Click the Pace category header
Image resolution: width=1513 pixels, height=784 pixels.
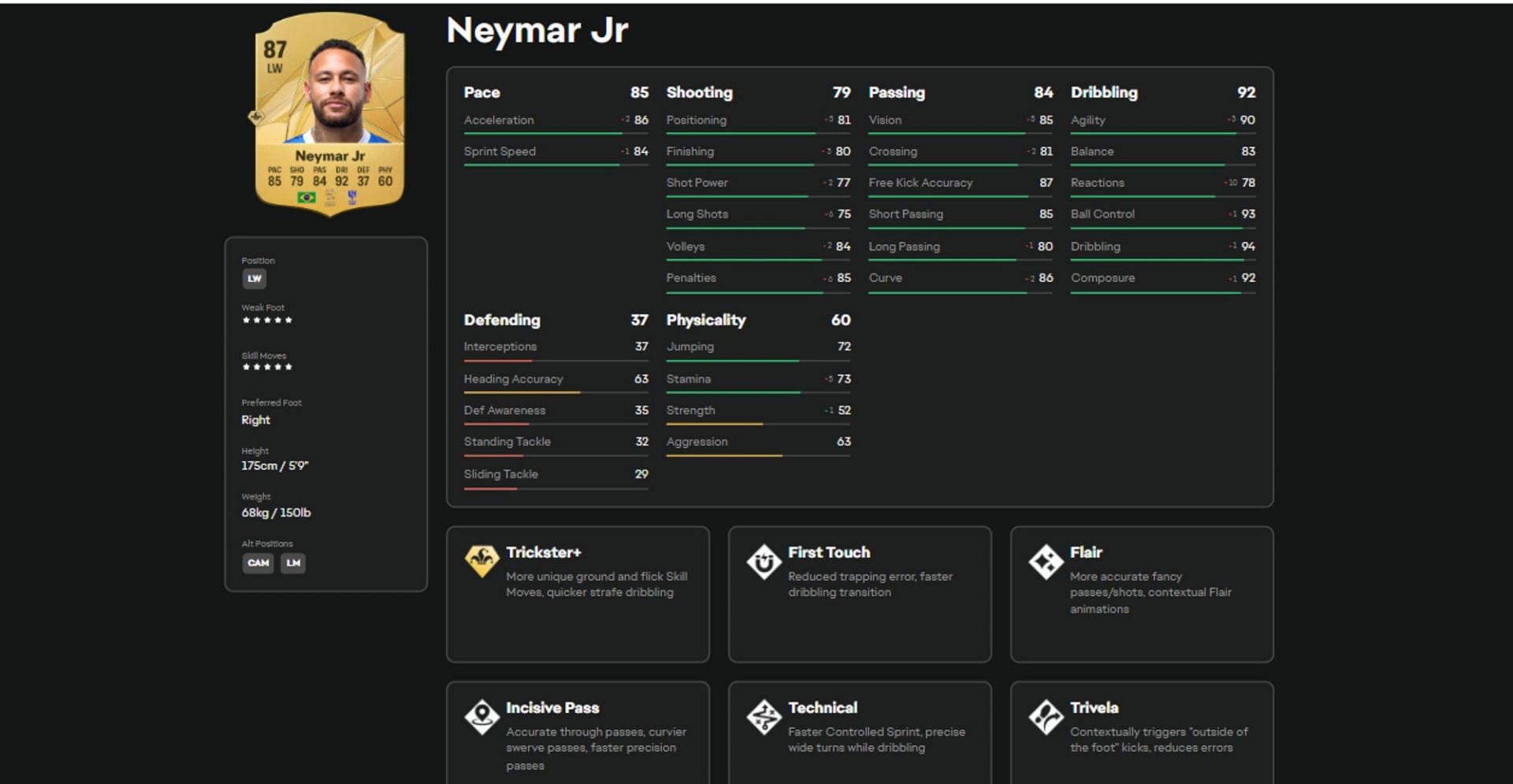(x=481, y=92)
